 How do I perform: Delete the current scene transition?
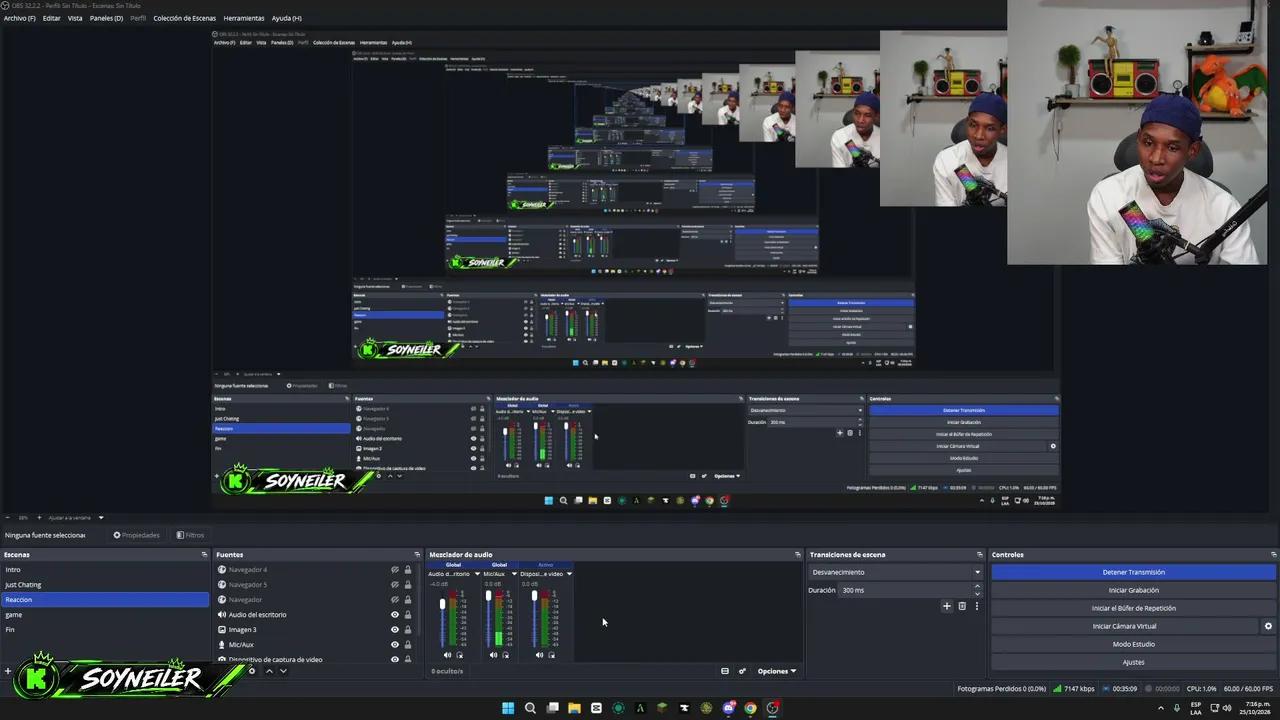(962, 606)
